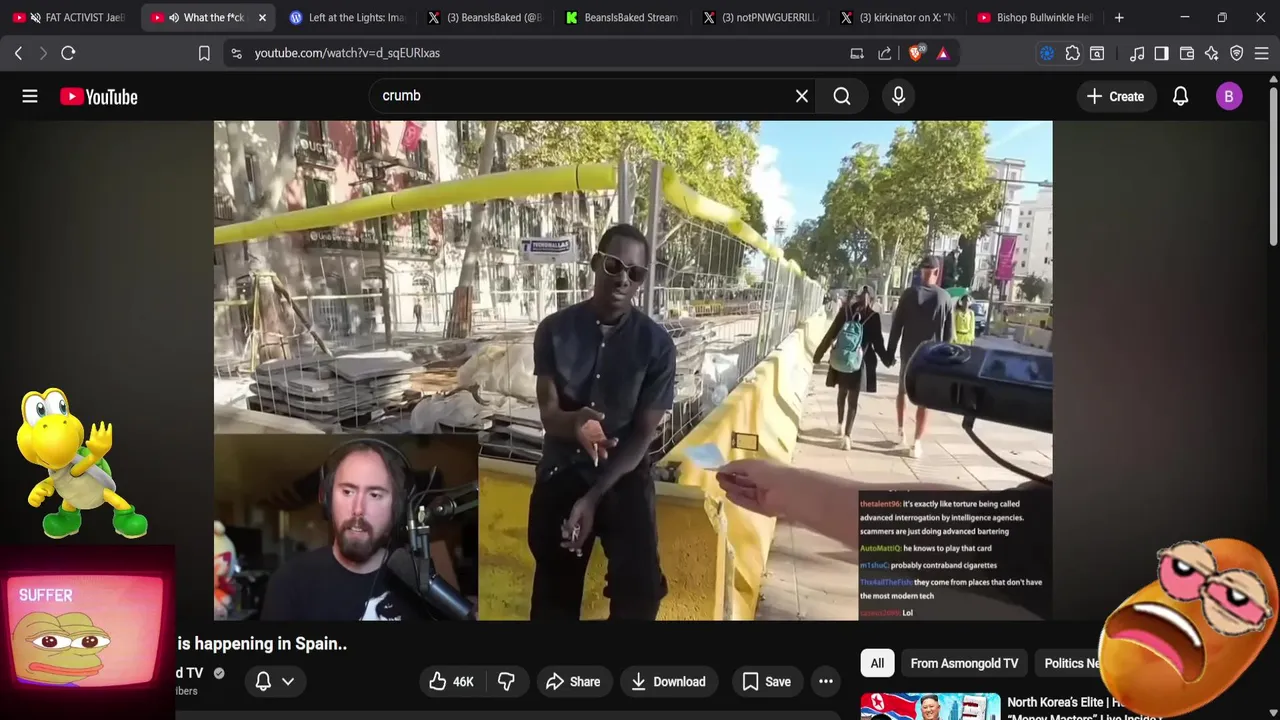
Task: Open the music note media control icon
Action: tap(1137, 53)
